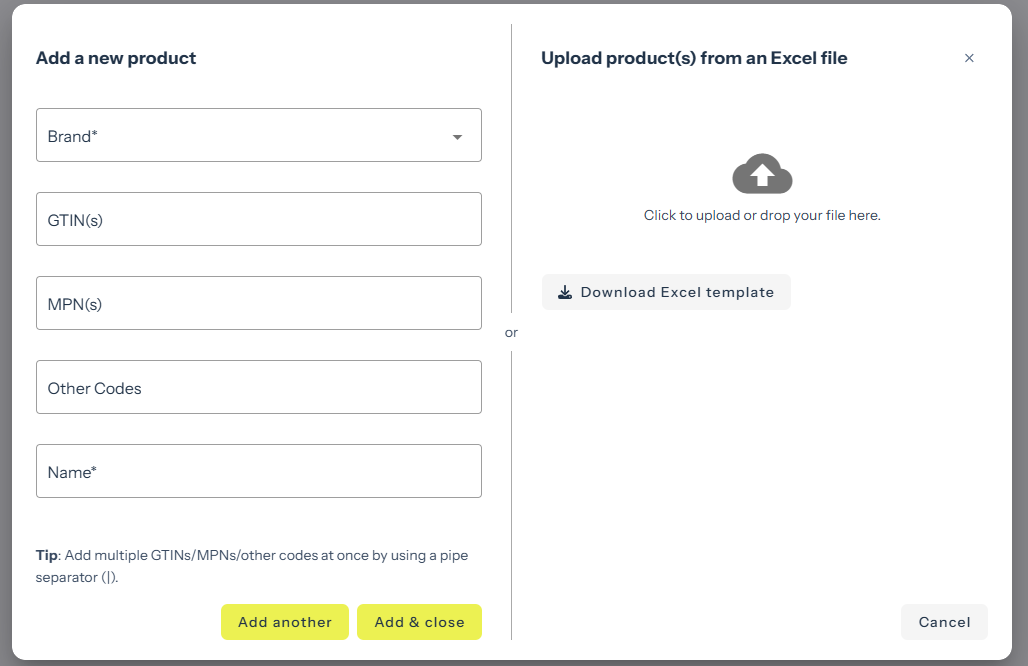This screenshot has width=1028, height=666.
Task: Click the cloud upload icon
Action: tap(762, 175)
